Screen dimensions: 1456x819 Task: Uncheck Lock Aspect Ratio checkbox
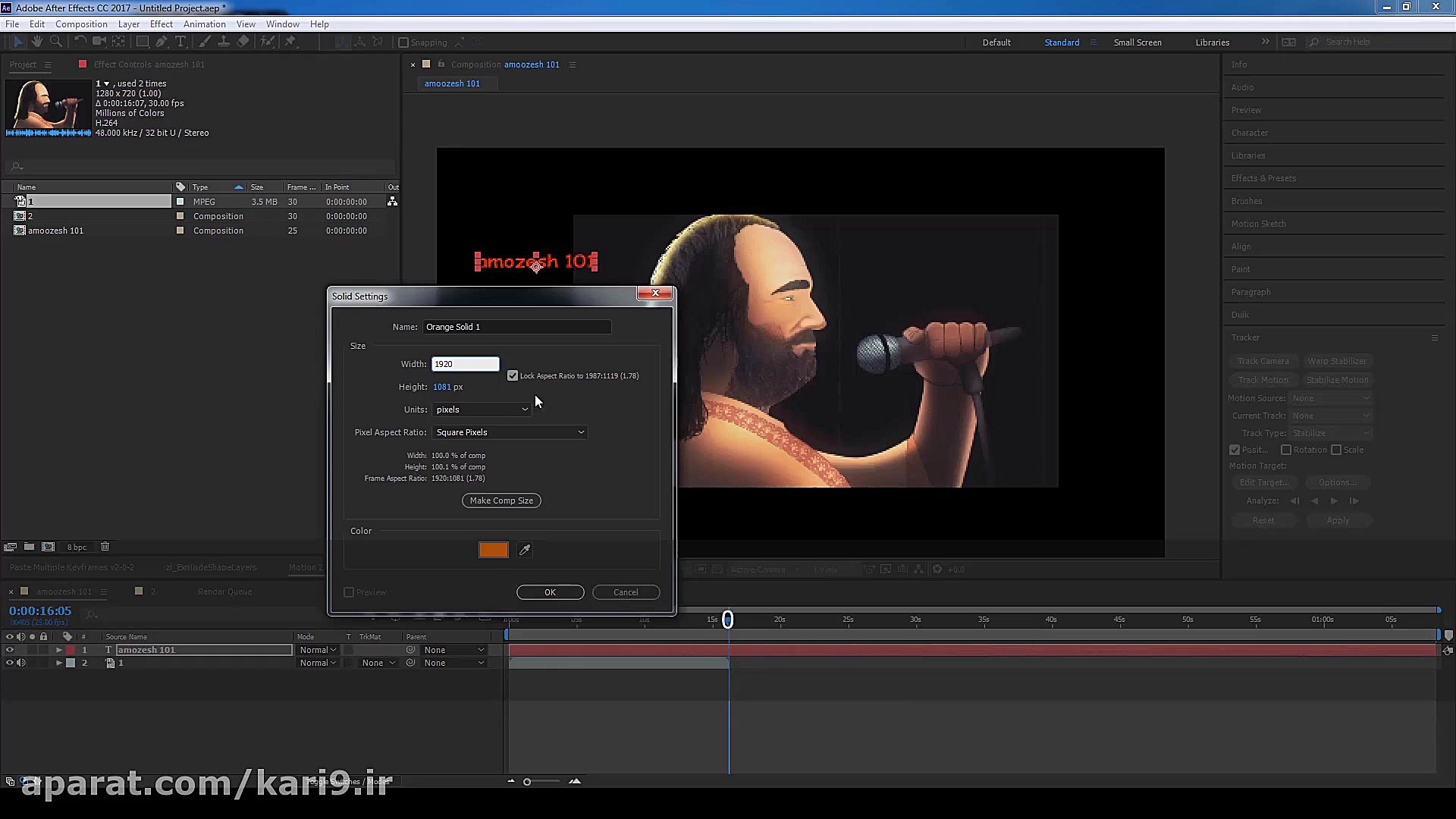coord(513,375)
